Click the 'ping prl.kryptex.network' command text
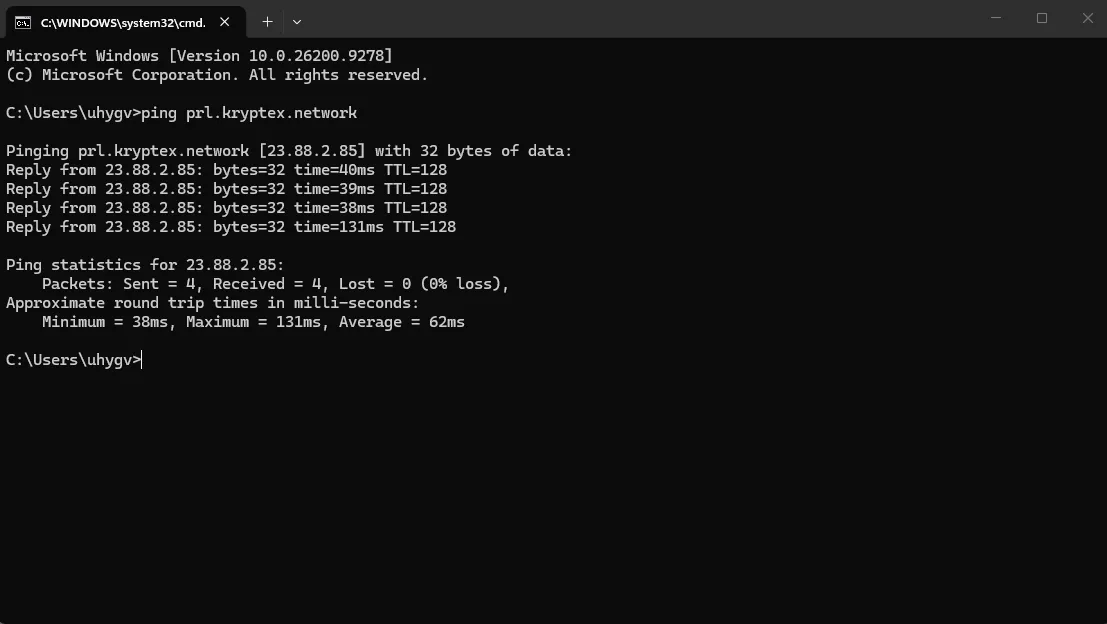The height and width of the screenshot is (624, 1107). click(249, 113)
